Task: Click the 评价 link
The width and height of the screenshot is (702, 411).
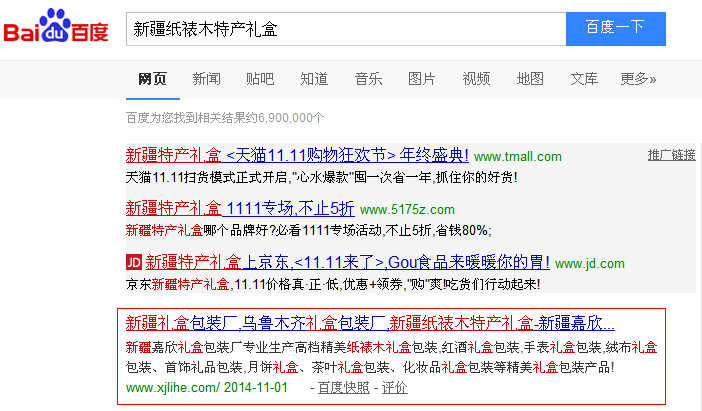Action: (x=394, y=387)
